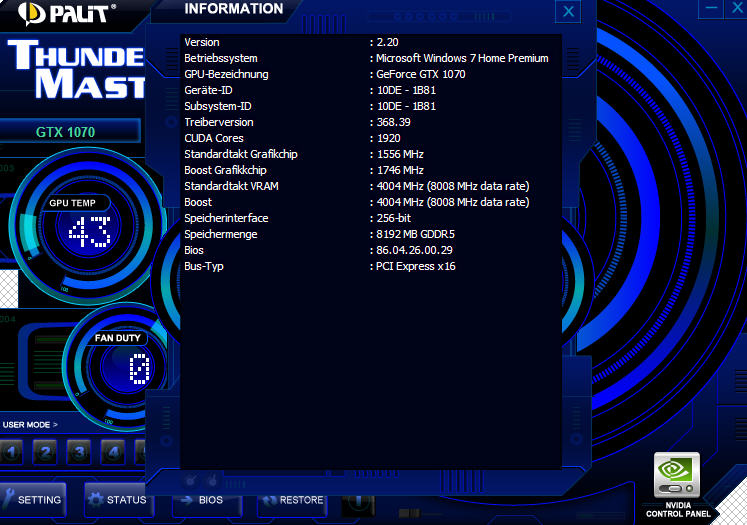Click the Palit logo
Viewport: 747px width, 525px height.
point(67,14)
